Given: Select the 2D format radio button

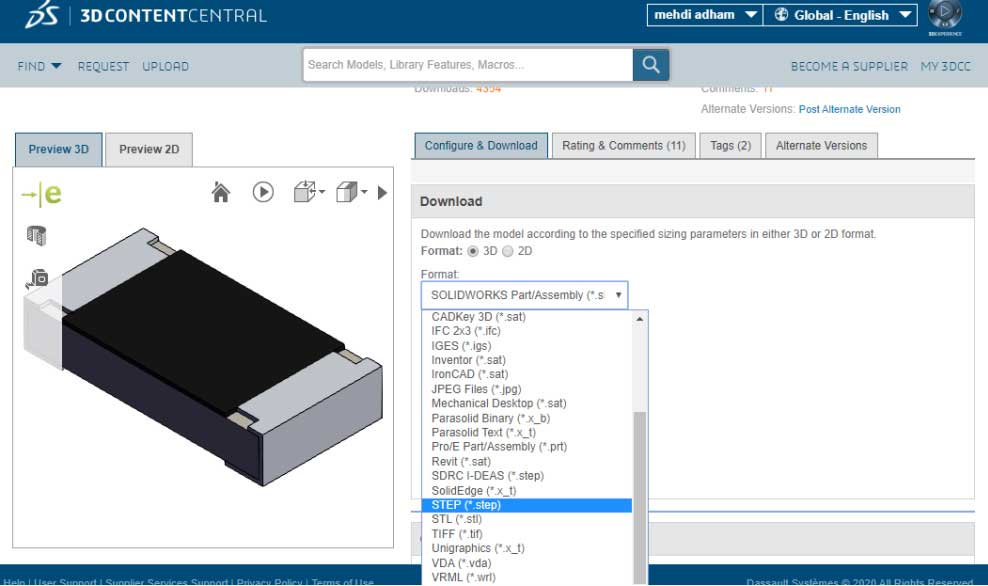Looking at the screenshot, I should click(x=507, y=251).
